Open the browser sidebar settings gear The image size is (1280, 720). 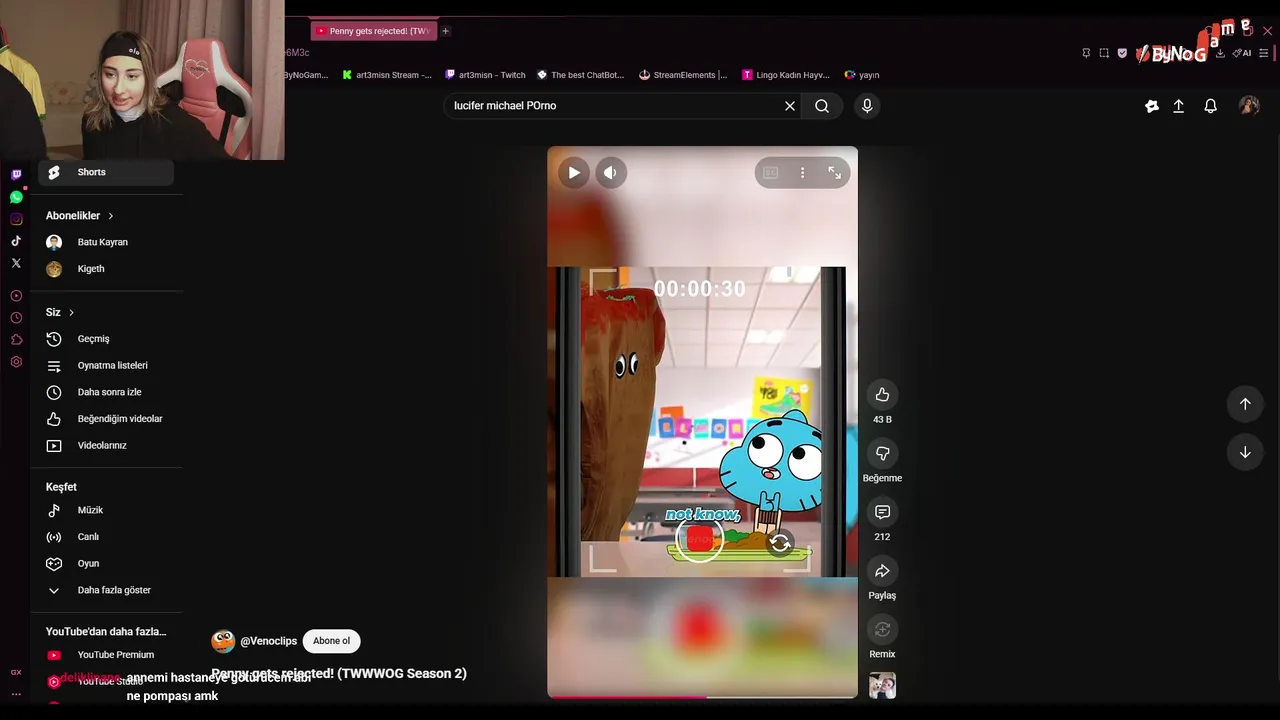(16, 362)
